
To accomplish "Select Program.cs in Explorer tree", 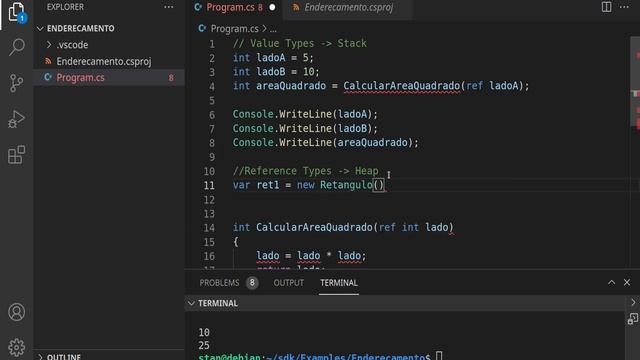I will (x=80, y=78).
